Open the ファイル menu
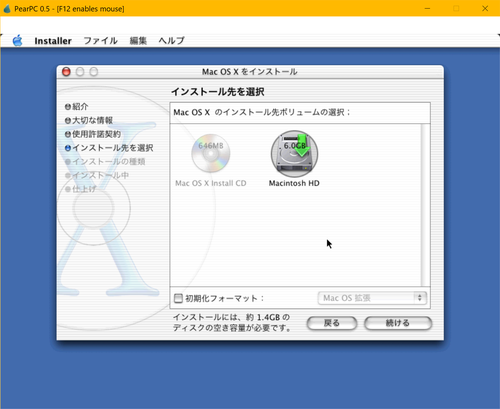Viewport: 500px width, 409px height. click(x=100, y=41)
